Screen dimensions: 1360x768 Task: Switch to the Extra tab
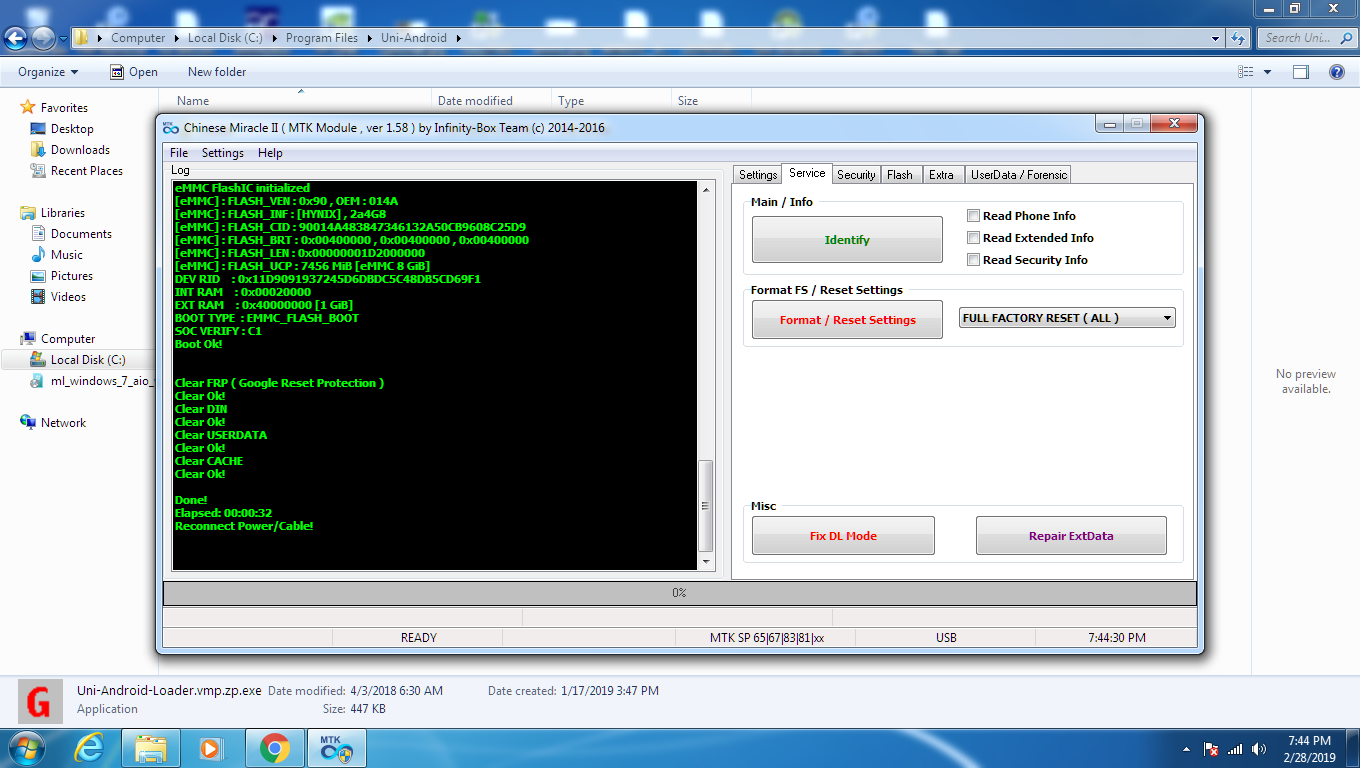click(x=941, y=175)
